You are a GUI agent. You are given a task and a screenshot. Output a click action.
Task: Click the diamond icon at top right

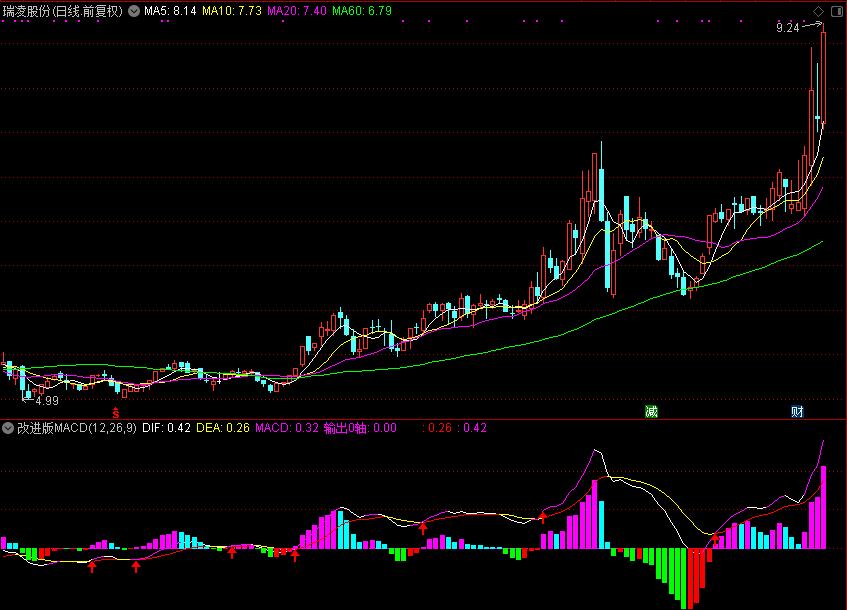[x=819, y=11]
